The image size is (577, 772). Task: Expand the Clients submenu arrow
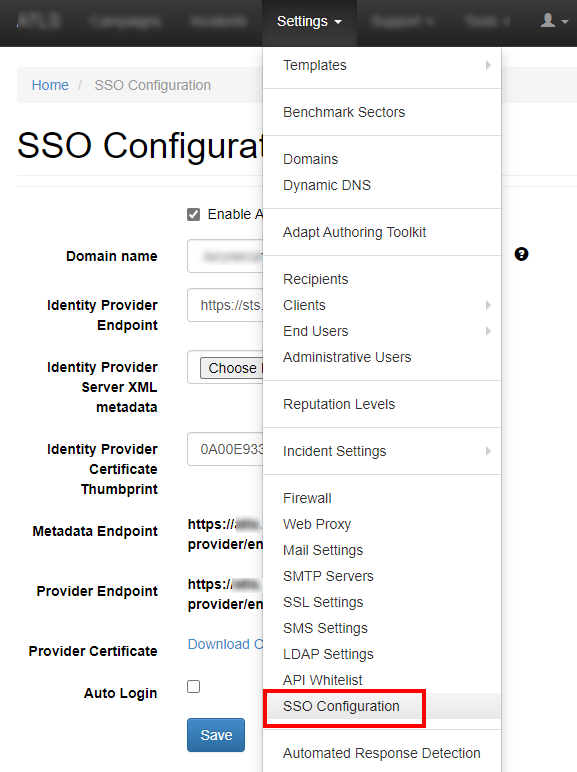tap(488, 305)
